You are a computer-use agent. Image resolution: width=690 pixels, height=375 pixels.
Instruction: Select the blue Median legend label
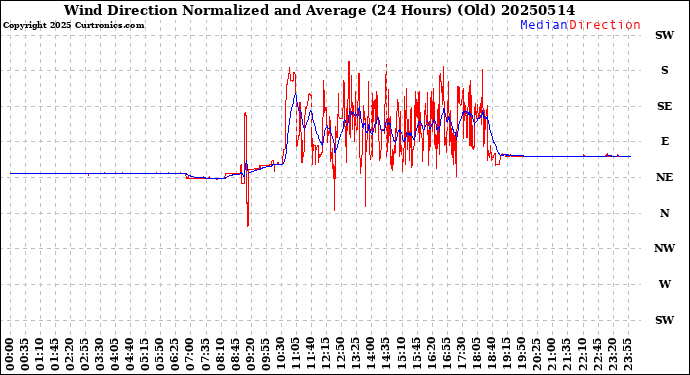point(544,25)
